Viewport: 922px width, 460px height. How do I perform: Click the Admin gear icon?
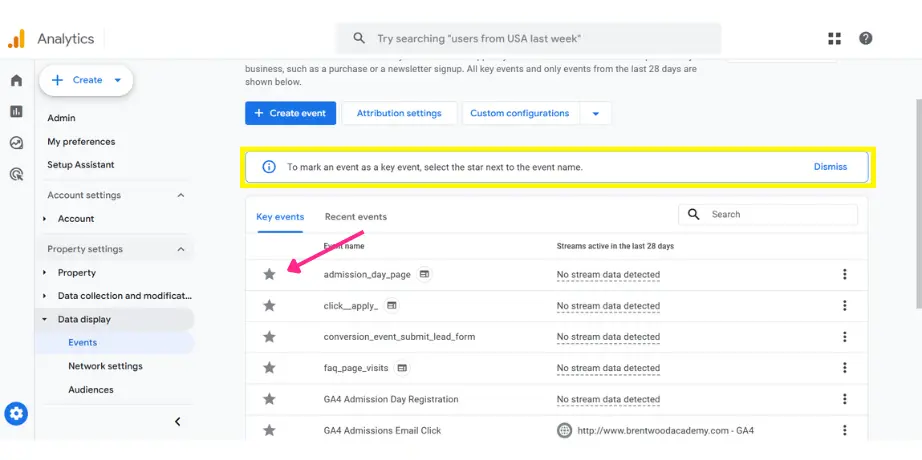click(16, 413)
